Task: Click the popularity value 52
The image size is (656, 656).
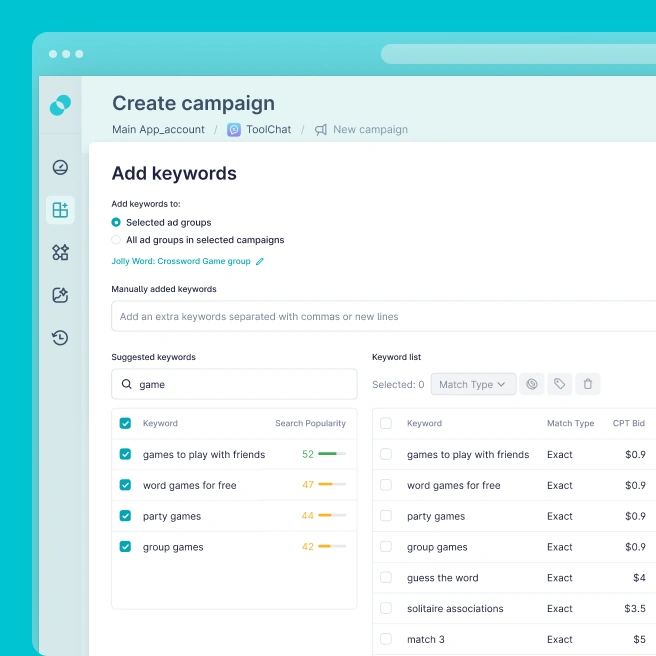Action: [x=308, y=454]
